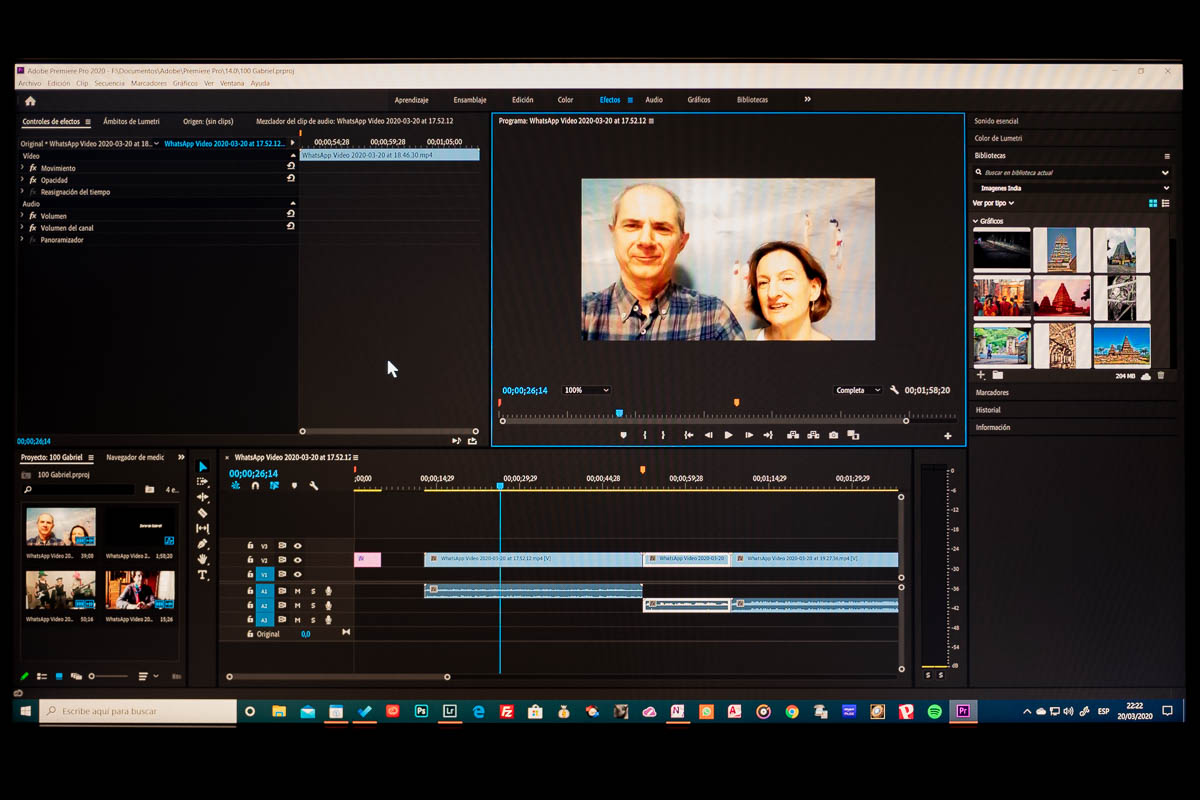Toggle lock on track V3
This screenshot has height=800, width=1200.
point(250,546)
